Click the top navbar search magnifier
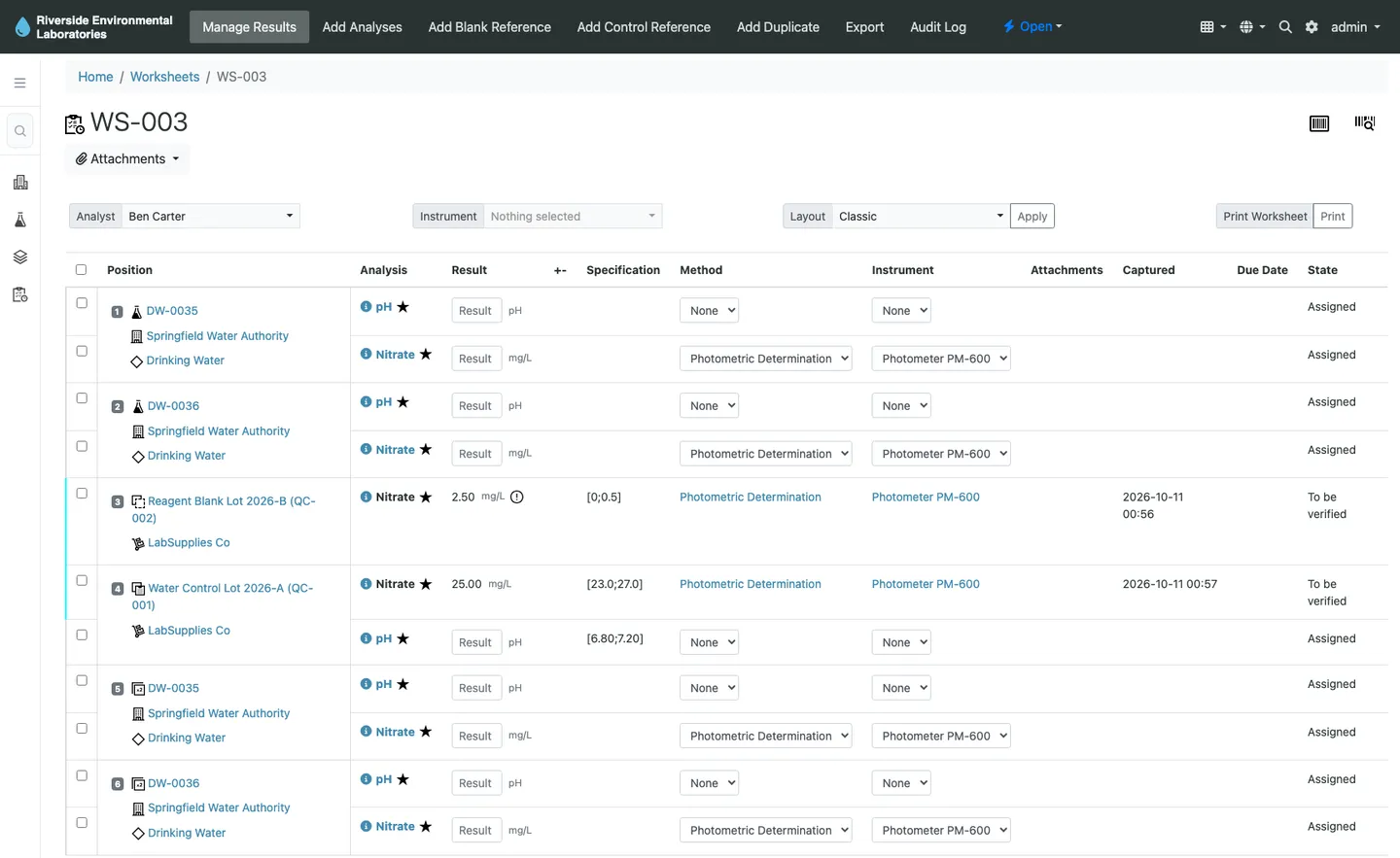The height and width of the screenshot is (858, 1400). click(x=1285, y=27)
